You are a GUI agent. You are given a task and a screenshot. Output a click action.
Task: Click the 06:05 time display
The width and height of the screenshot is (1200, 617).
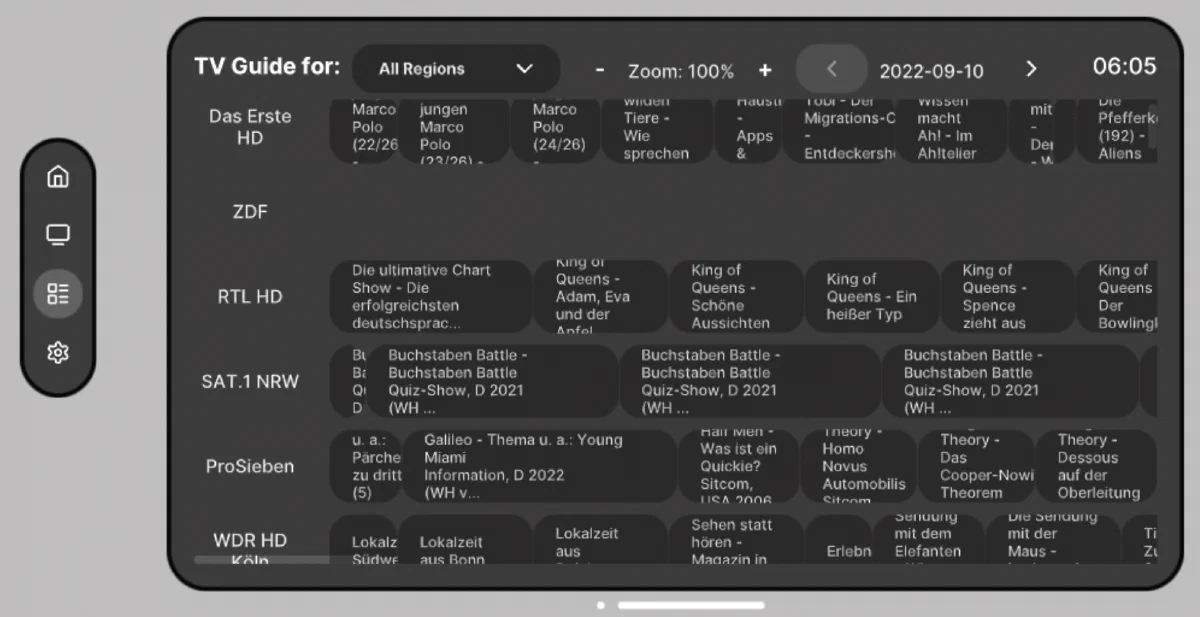point(1123,67)
